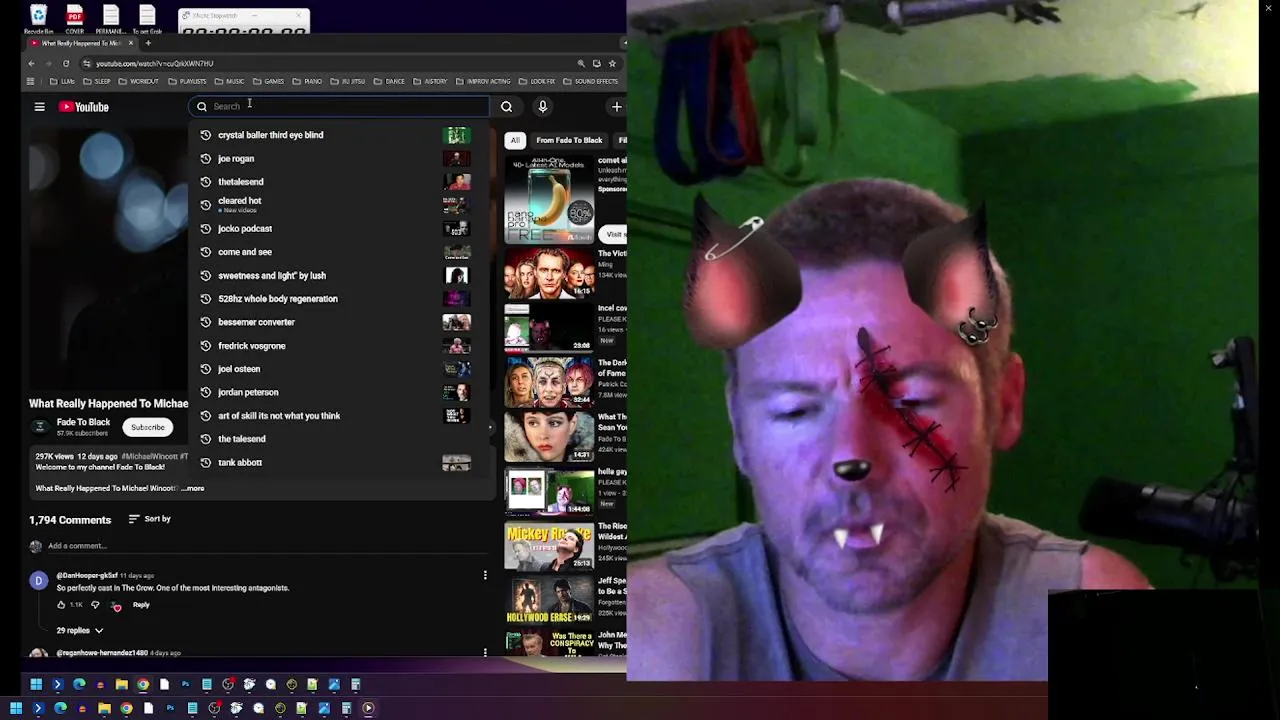Click the magnifier search button
The height and width of the screenshot is (720, 1280).
[506, 107]
